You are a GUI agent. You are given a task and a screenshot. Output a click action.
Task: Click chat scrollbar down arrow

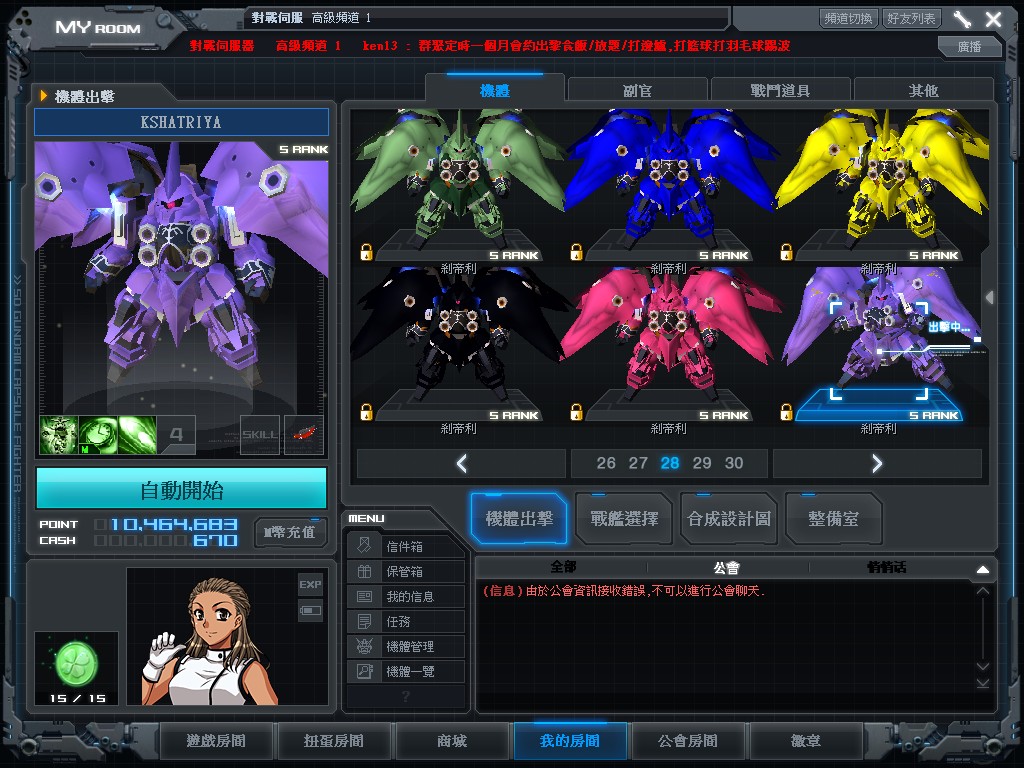coord(983,666)
